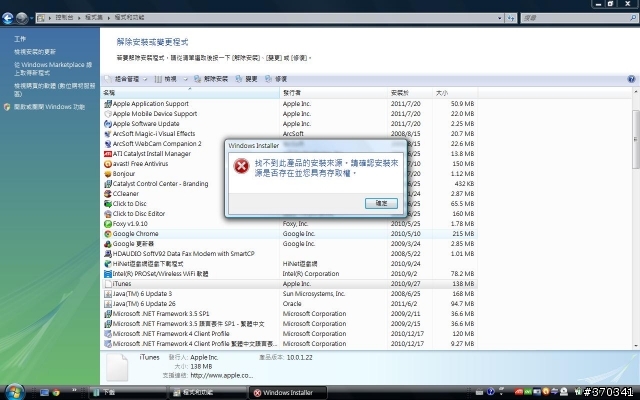This screenshot has height=400, width=640.
Task: Select the Apple Mobile Device Support icon
Action: click(108, 114)
